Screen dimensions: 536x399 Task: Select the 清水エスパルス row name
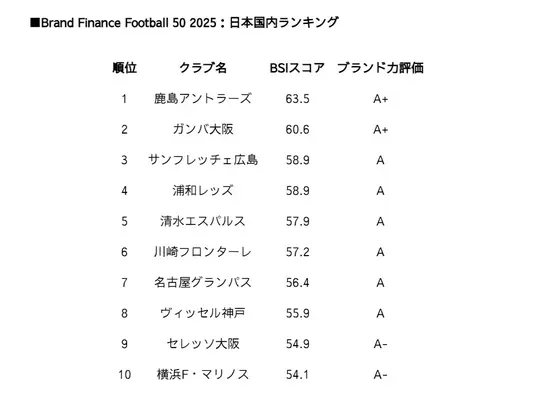tap(203, 221)
